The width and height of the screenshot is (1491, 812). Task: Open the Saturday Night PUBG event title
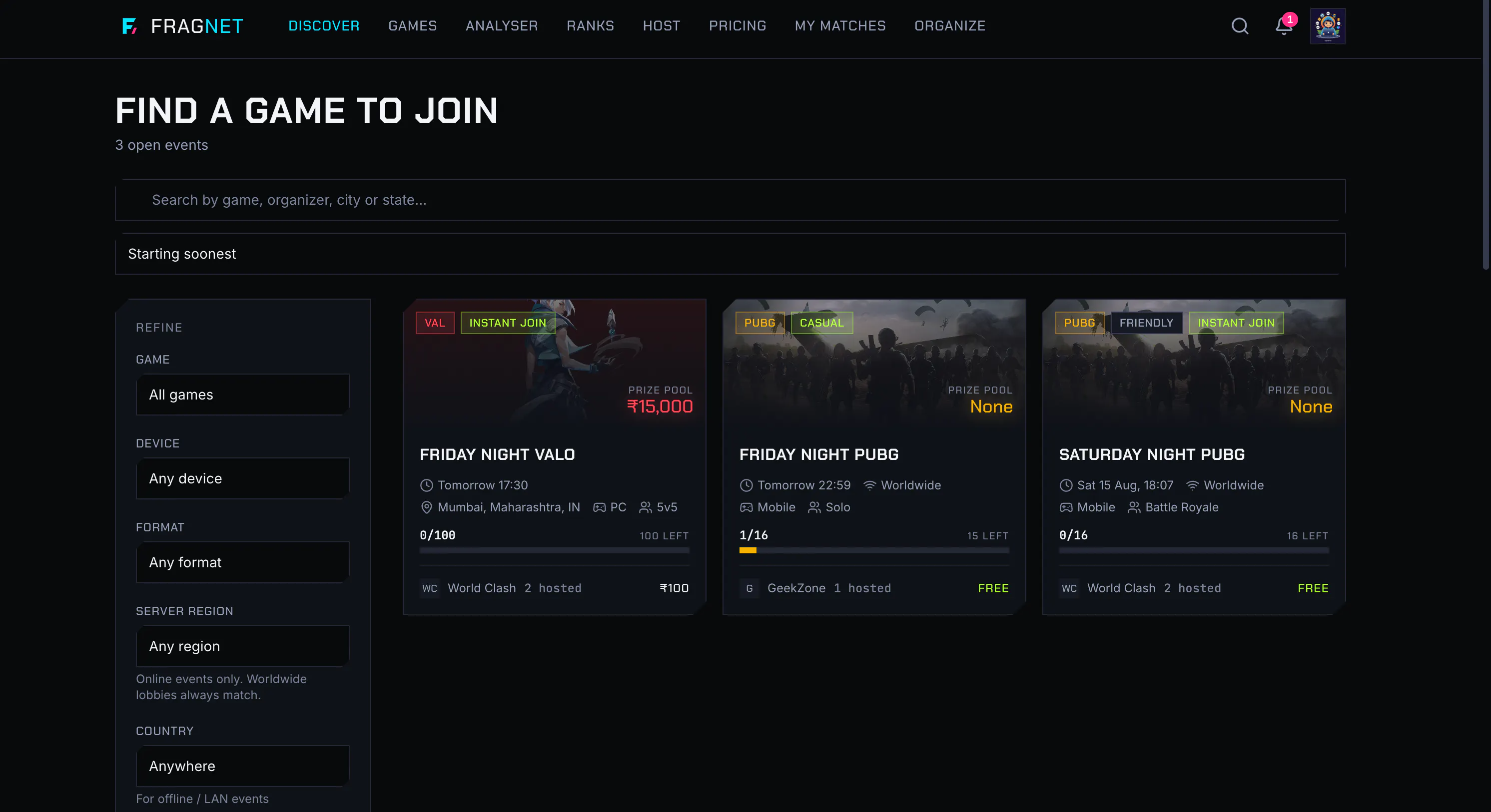pyautogui.click(x=1152, y=454)
